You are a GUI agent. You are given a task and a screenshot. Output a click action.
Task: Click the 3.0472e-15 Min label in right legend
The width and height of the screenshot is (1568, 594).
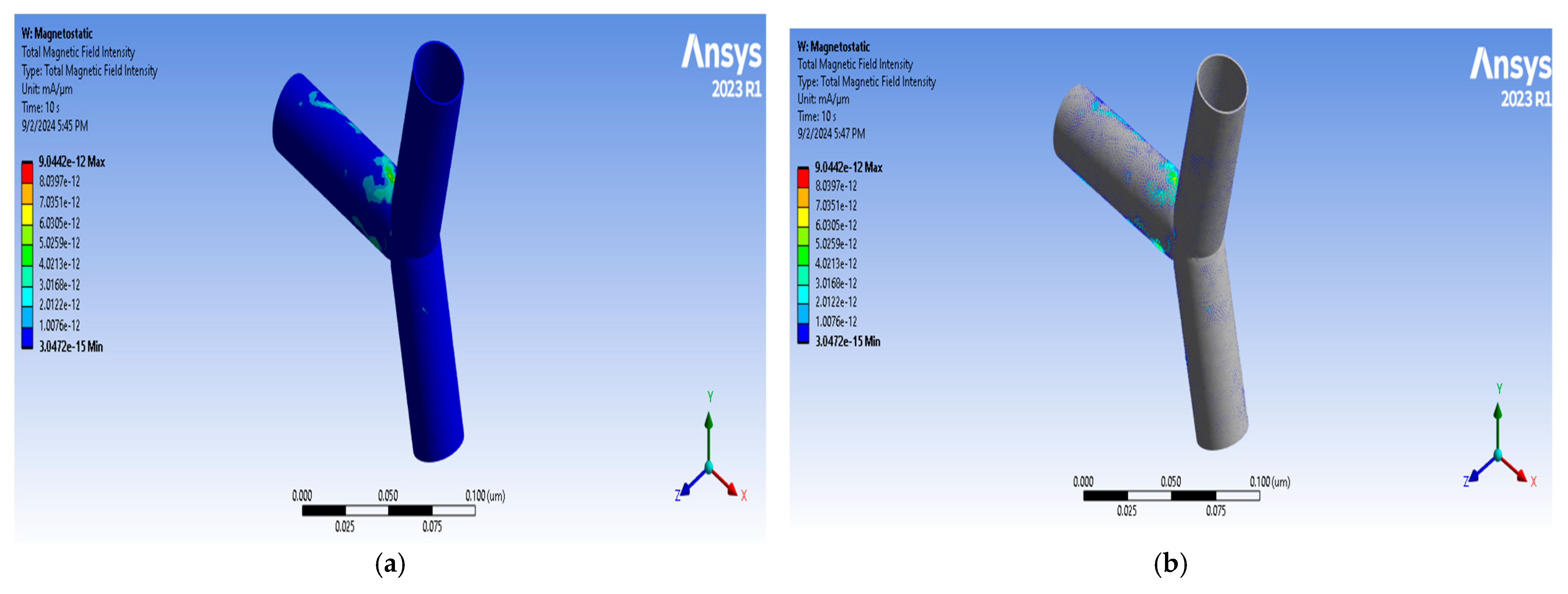tap(847, 342)
